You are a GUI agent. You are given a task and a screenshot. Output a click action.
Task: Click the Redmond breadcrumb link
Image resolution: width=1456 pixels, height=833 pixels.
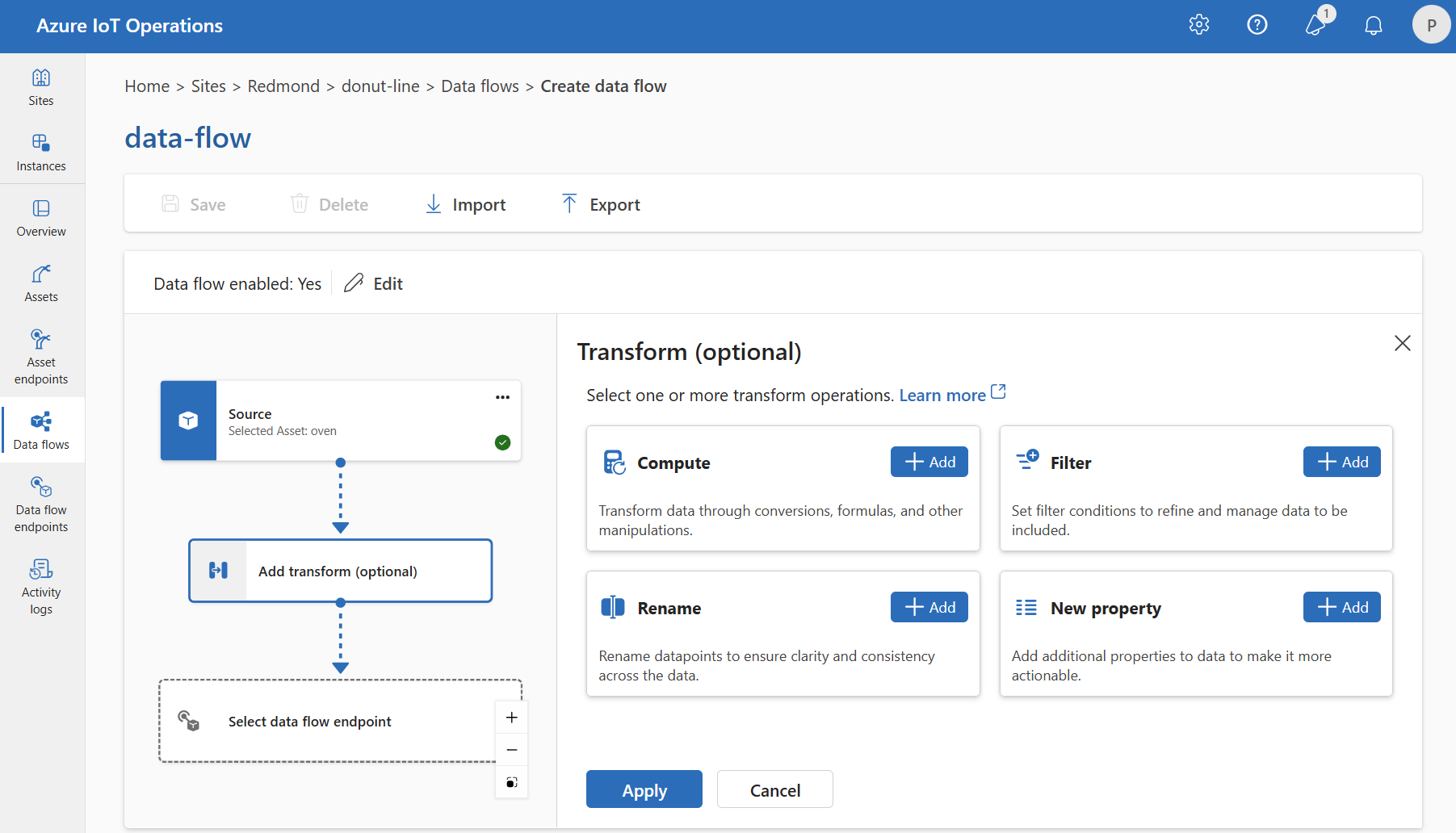(283, 86)
